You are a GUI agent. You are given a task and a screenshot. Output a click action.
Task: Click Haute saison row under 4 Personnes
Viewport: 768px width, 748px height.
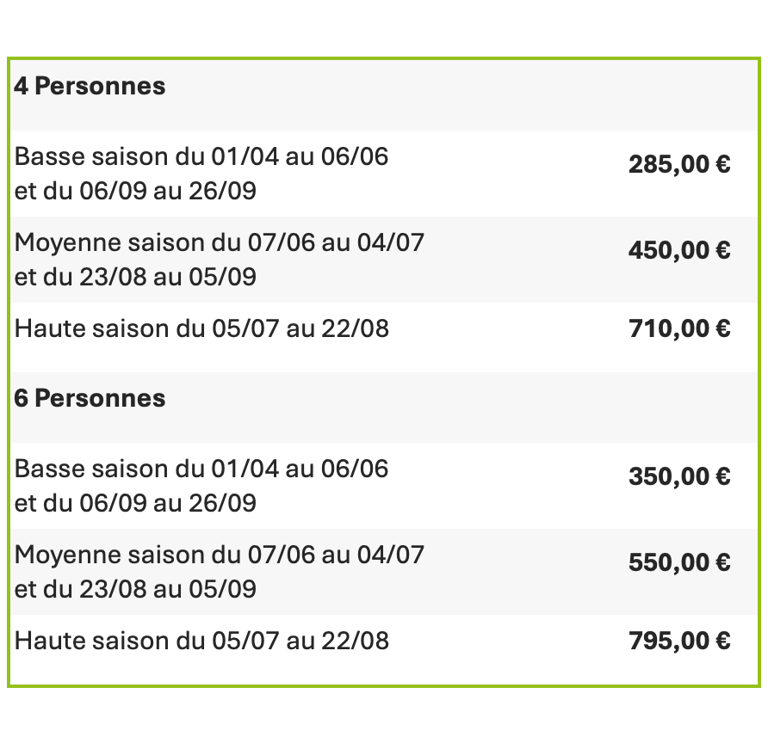[201, 329]
